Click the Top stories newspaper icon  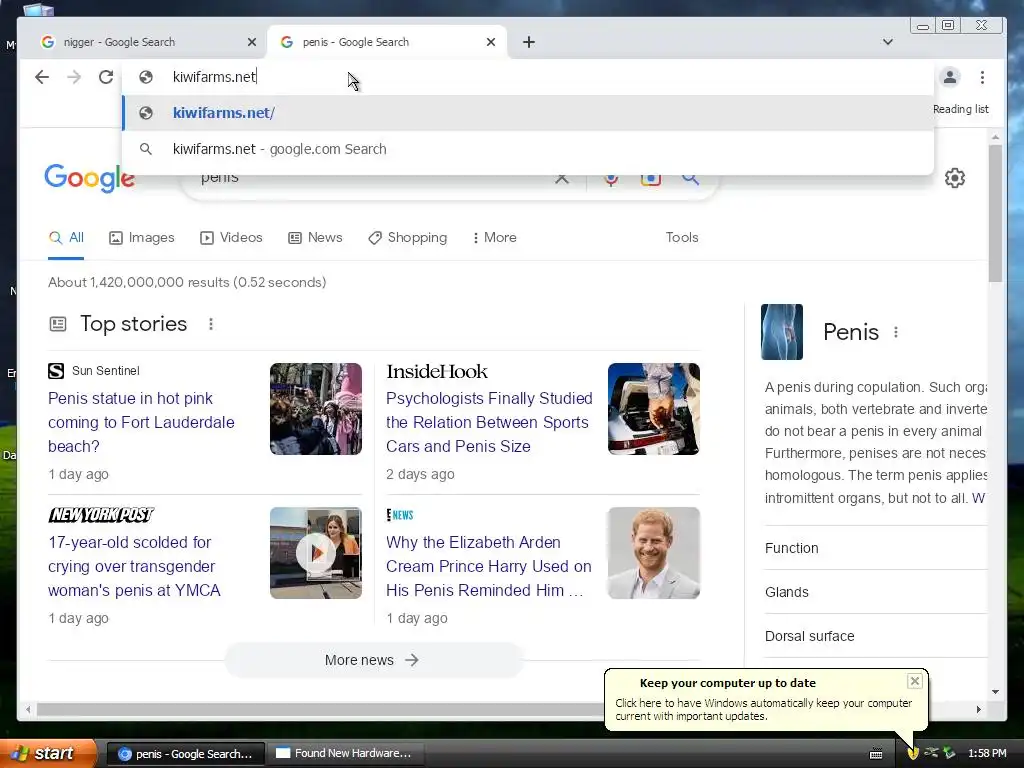pos(58,324)
